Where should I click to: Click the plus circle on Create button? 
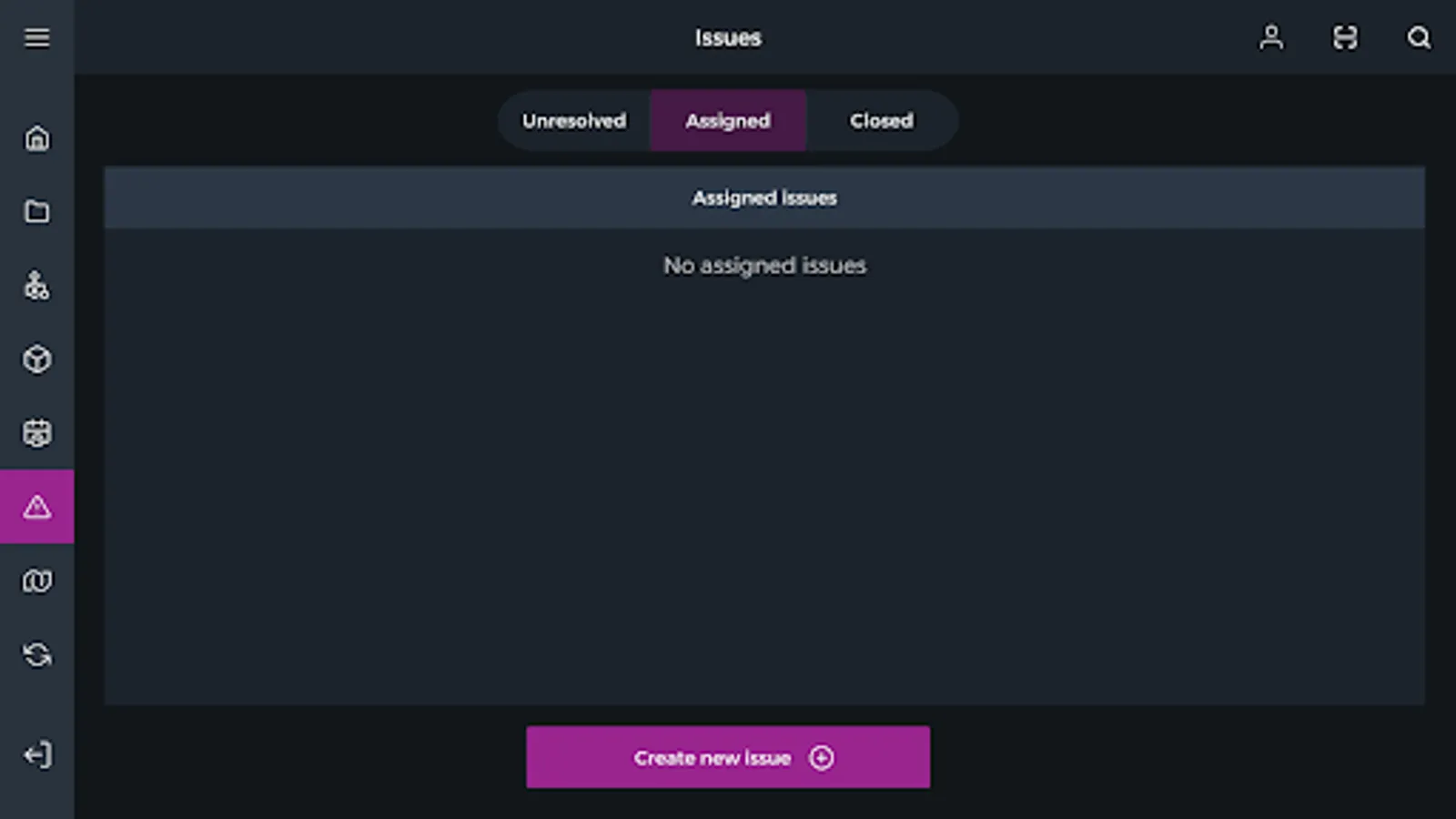pos(821,758)
